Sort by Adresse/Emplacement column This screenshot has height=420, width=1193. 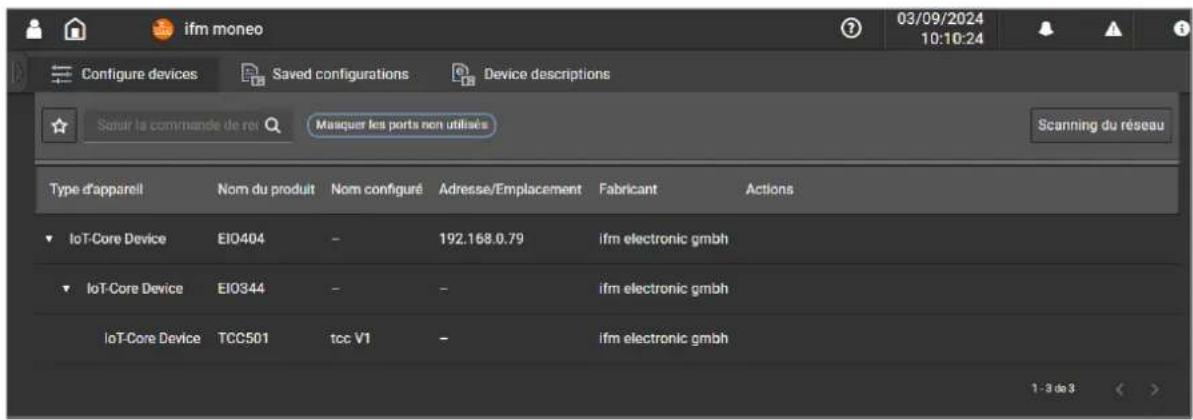(511, 188)
